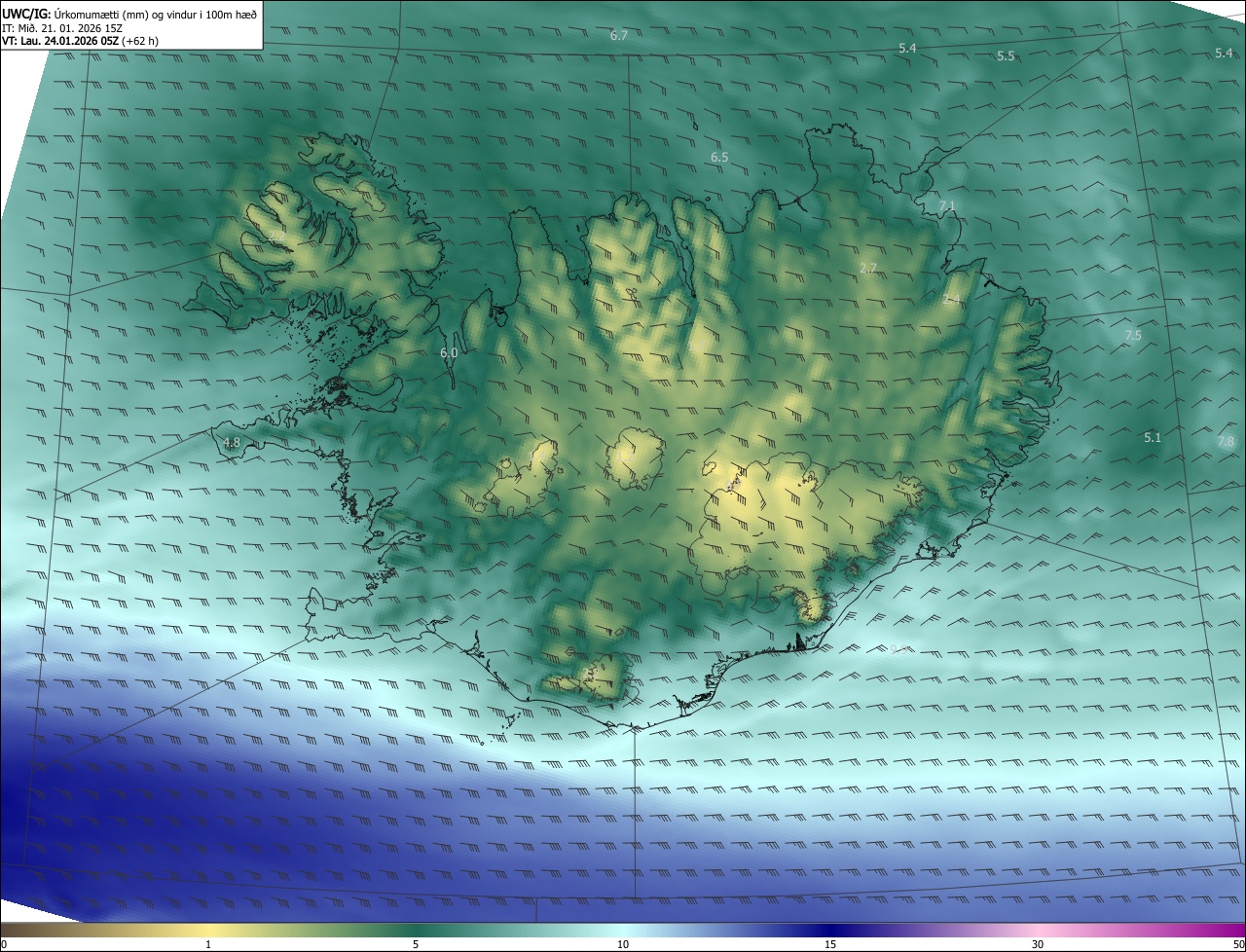Image resolution: width=1246 pixels, height=952 pixels.
Task: Click the color scale tick label '15'
Action: 830,944
